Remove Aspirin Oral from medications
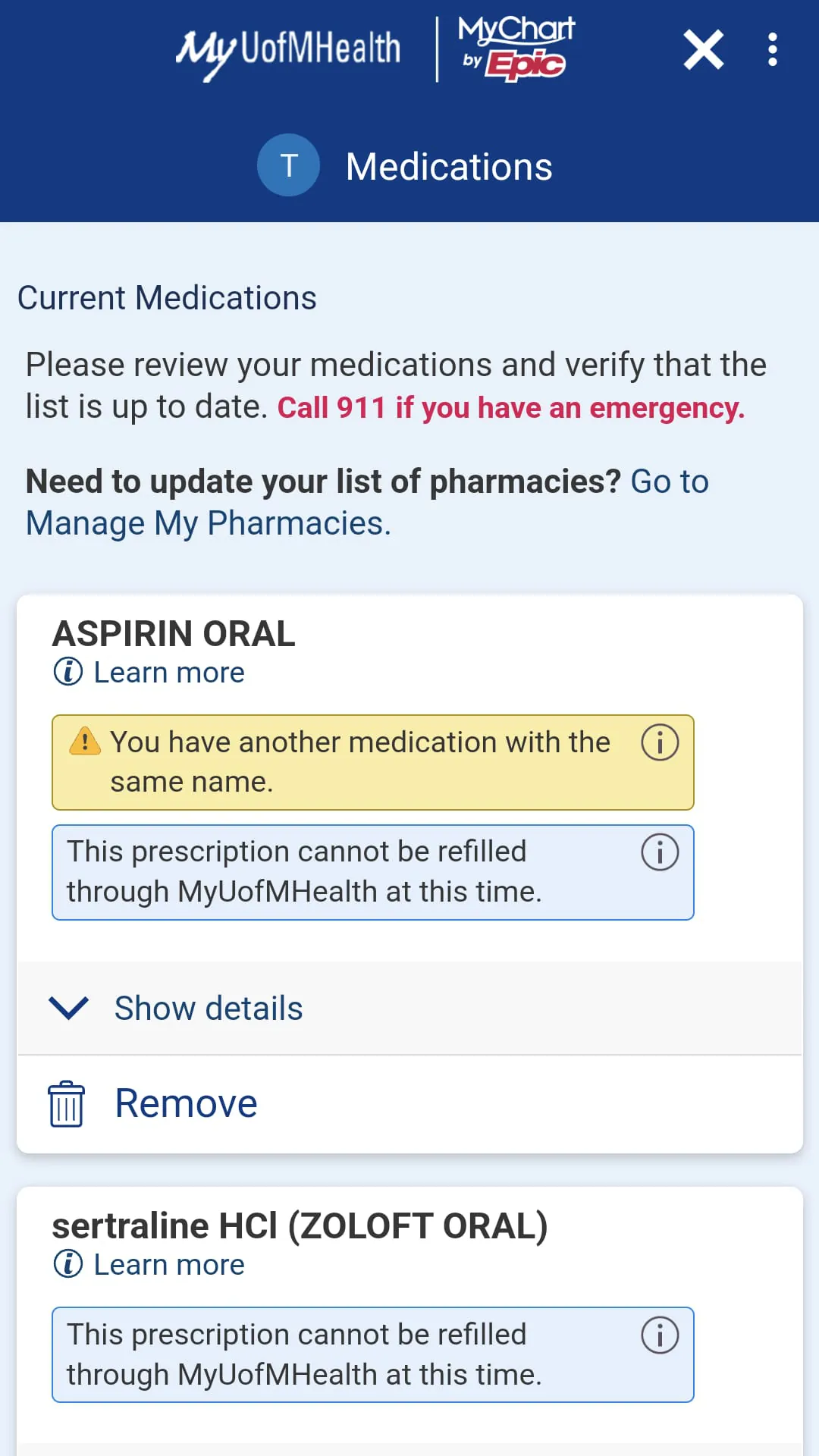The height and width of the screenshot is (1456, 819). point(186,1103)
